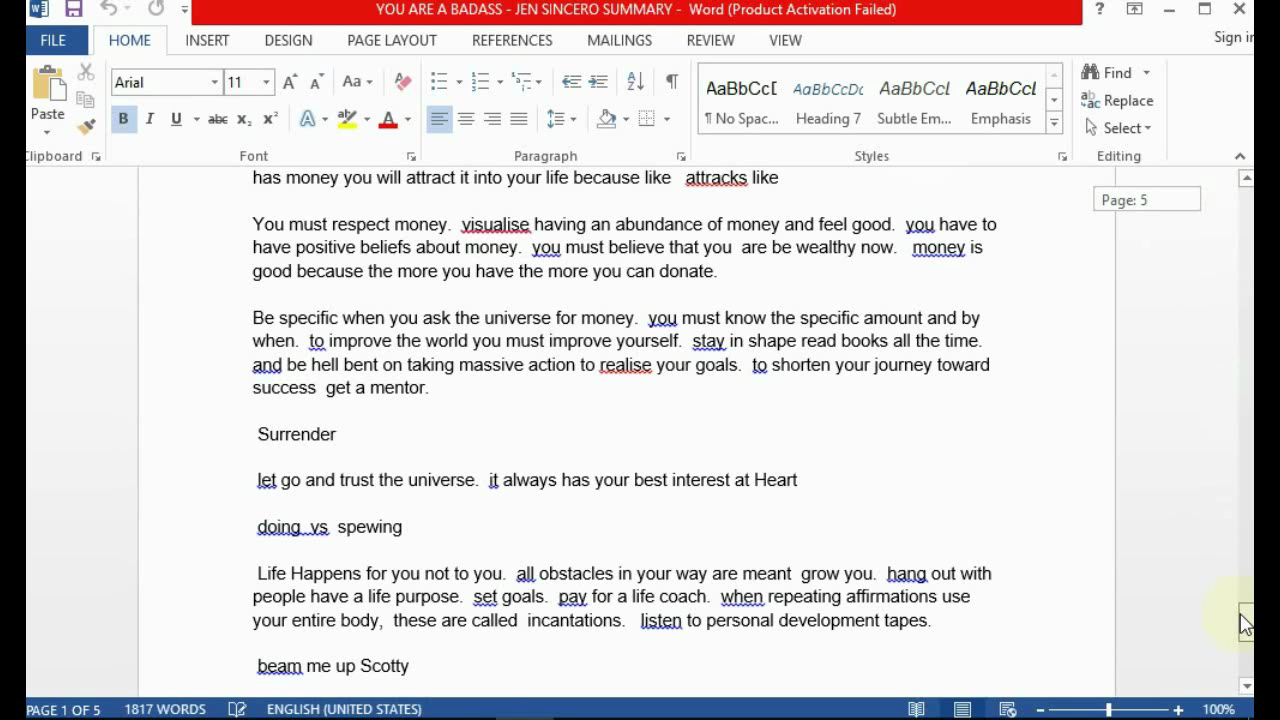Apply the Heading 7 style
The width and height of the screenshot is (1280, 720).
click(828, 102)
